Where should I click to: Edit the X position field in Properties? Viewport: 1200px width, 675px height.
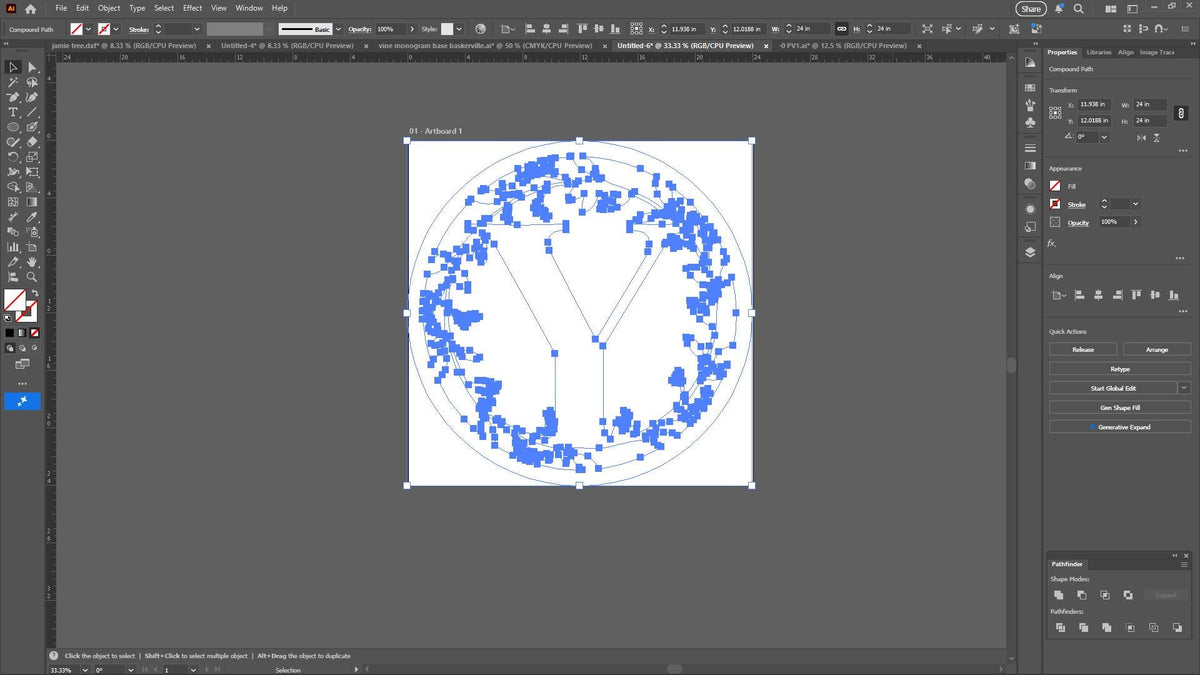click(x=1094, y=104)
